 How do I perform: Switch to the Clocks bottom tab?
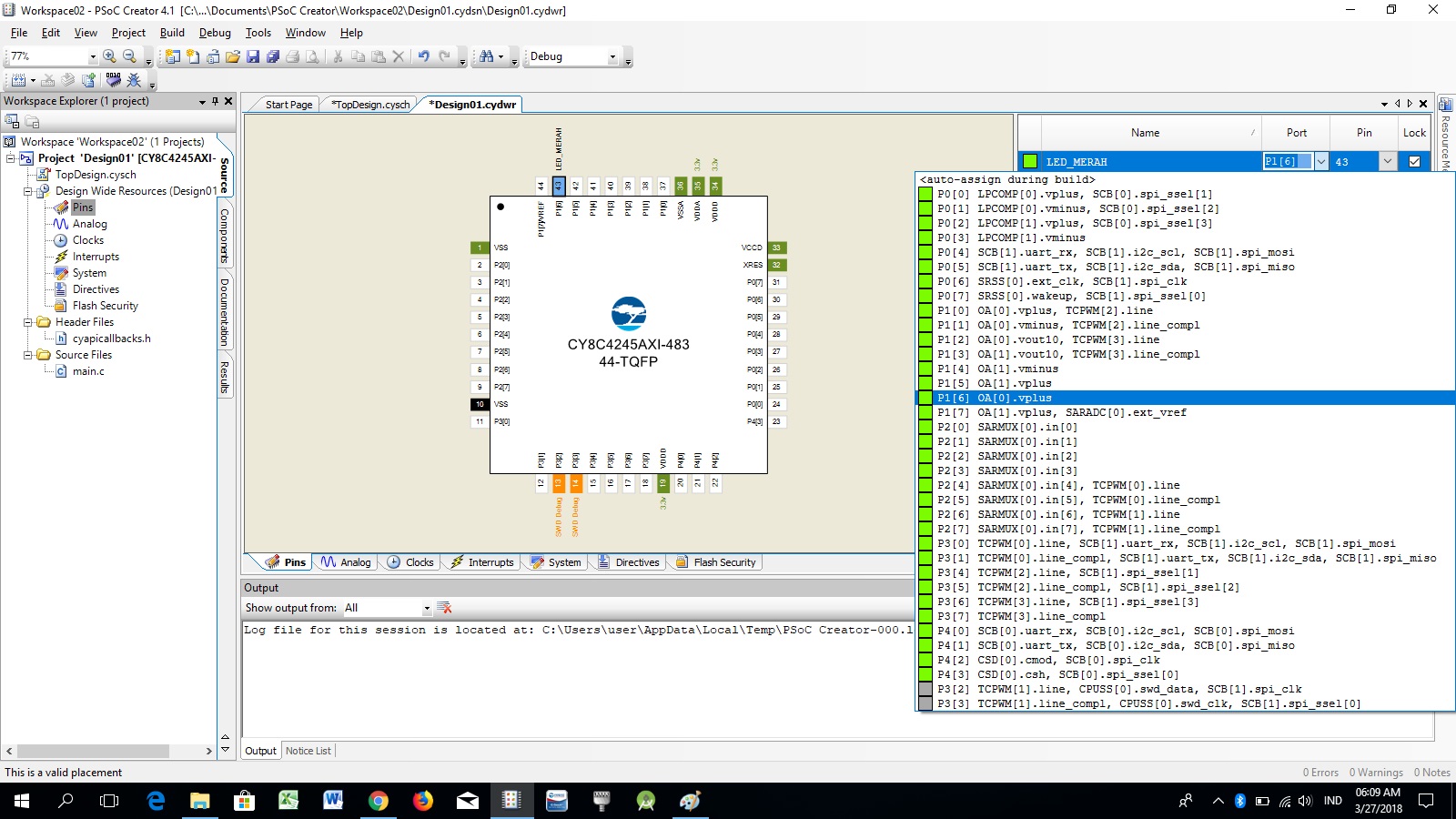click(411, 562)
